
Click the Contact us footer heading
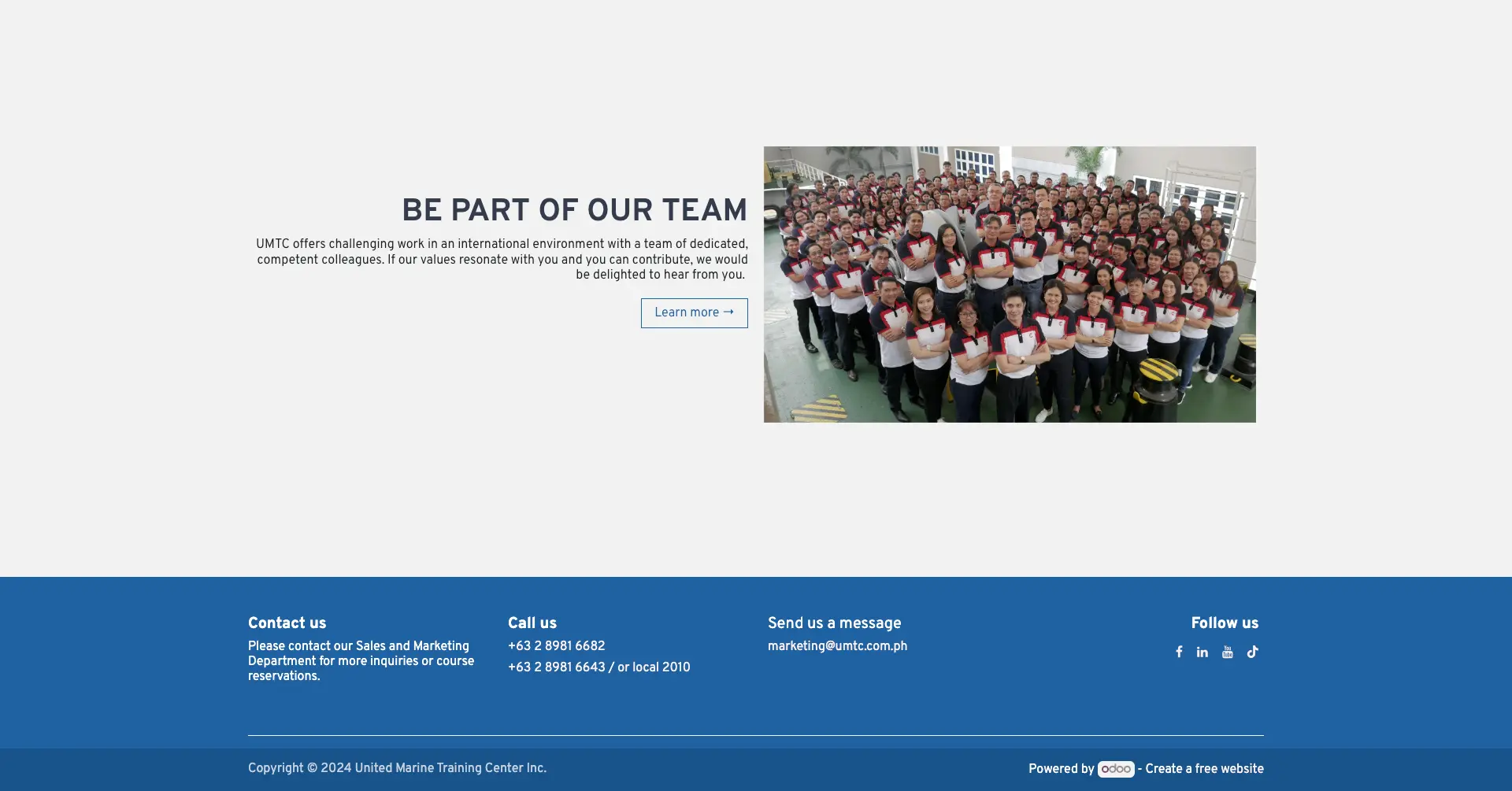click(287, 623)
